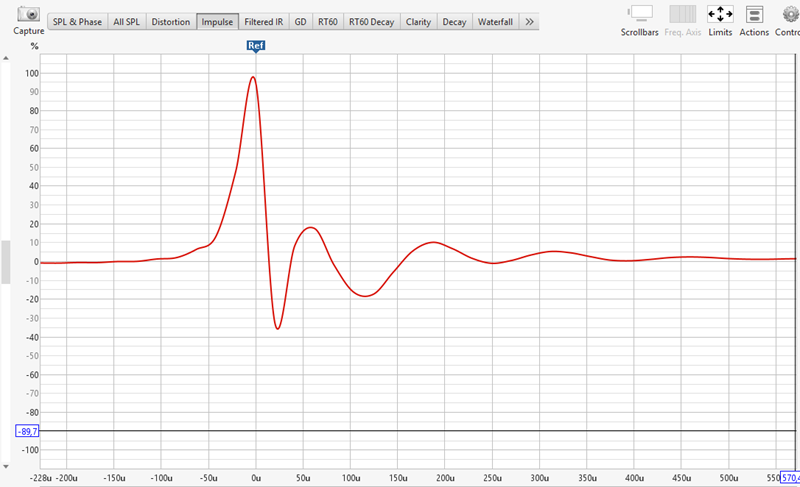
Task: Toggle the Scrollbars icon
Action: point(640,14)
